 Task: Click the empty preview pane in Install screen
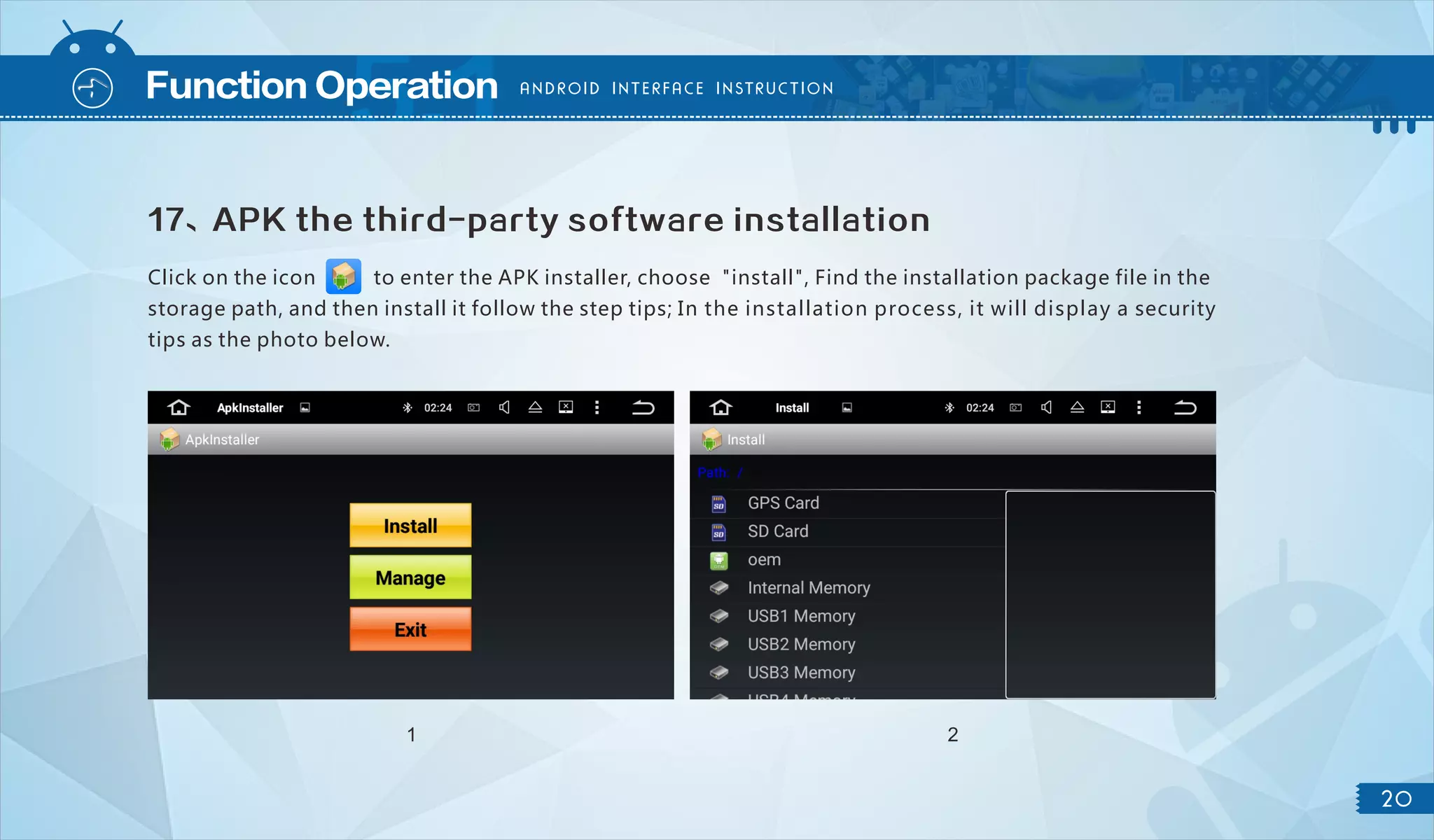point(1111,594)
